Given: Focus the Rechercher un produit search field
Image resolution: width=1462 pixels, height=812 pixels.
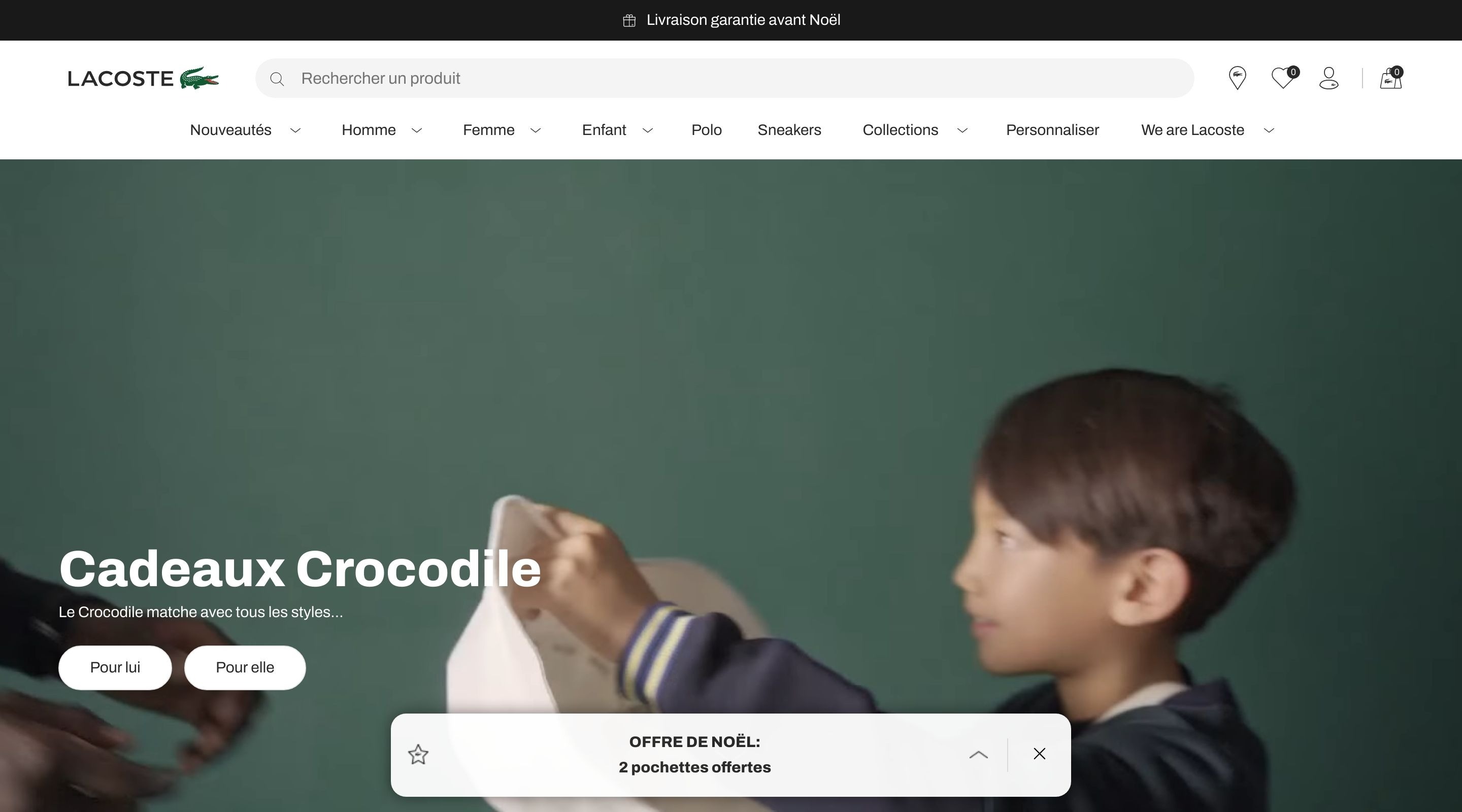Looking at the screenshot, I should tap(724, 78).
